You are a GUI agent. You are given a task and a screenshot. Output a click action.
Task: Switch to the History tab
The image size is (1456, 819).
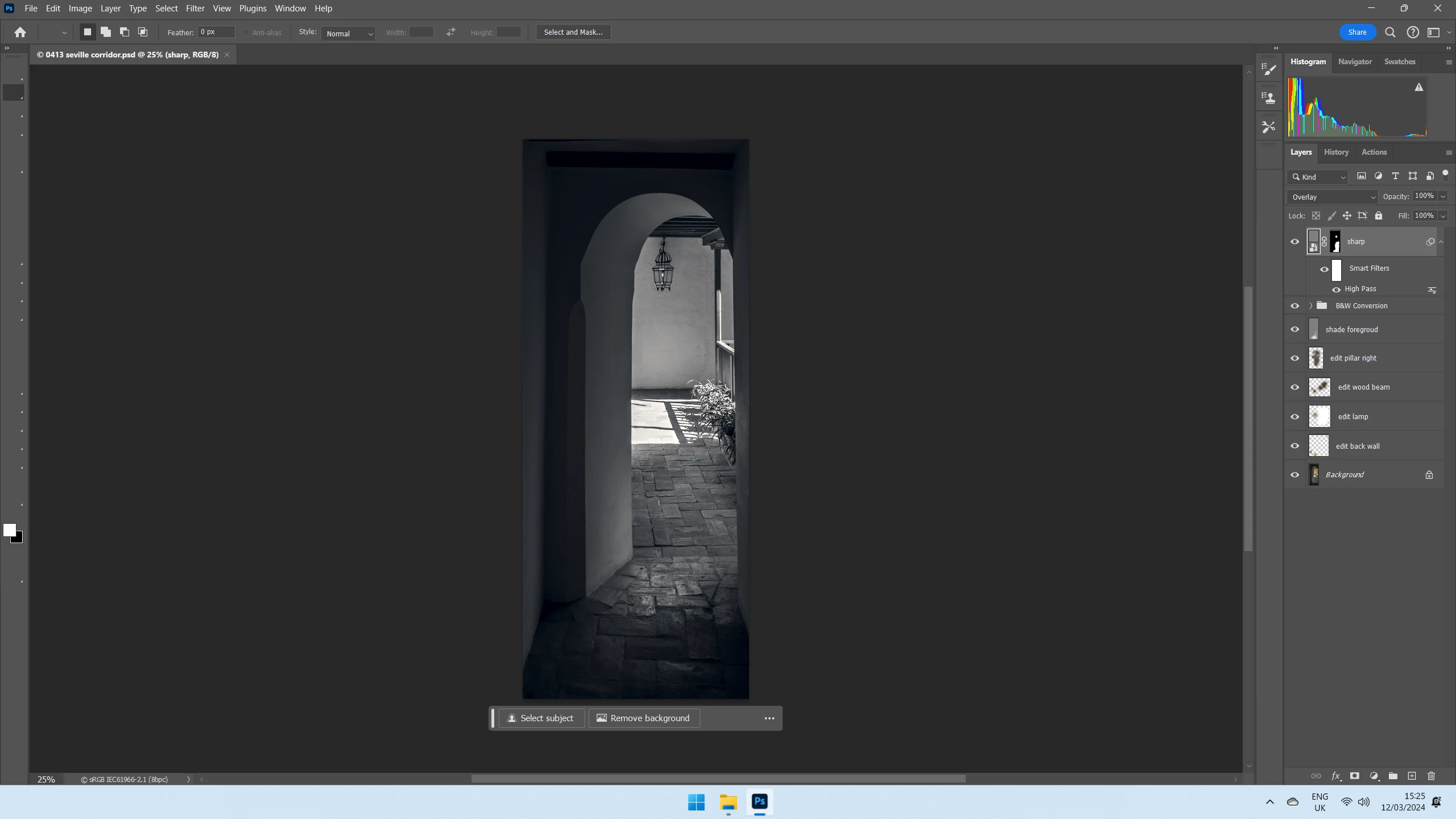[1336, 152]
